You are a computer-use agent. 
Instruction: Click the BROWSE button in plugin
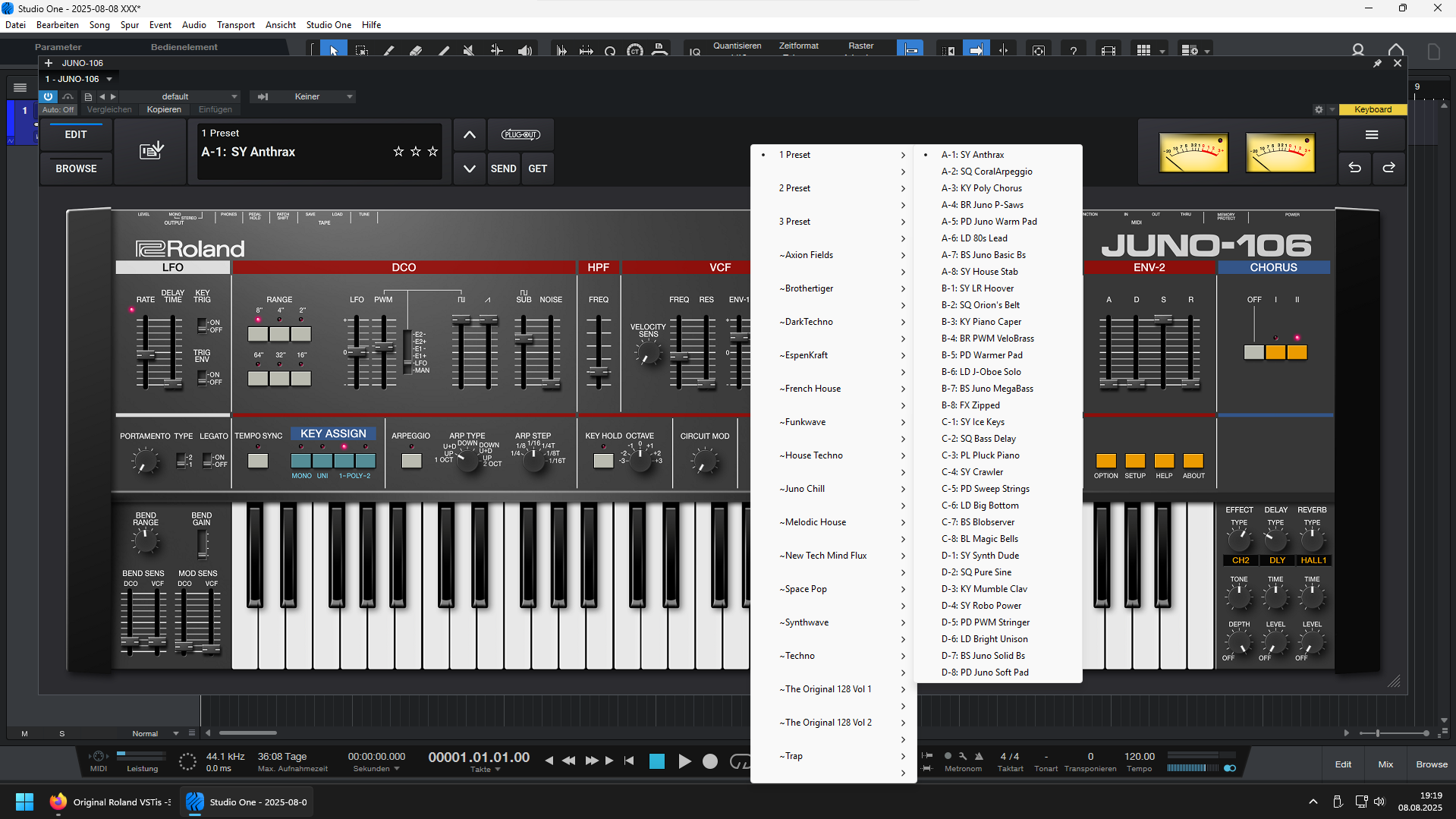click(76, 169)
